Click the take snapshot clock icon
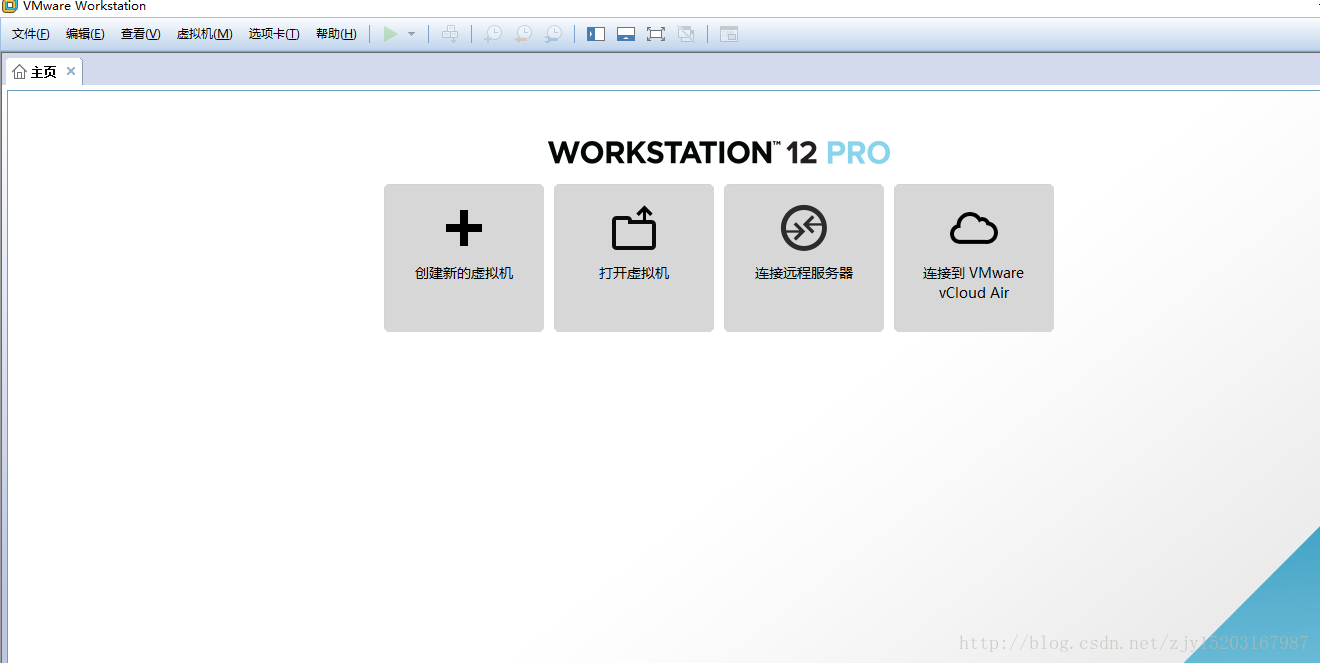This screenshot has height=663, width=1320. point(493,34)
